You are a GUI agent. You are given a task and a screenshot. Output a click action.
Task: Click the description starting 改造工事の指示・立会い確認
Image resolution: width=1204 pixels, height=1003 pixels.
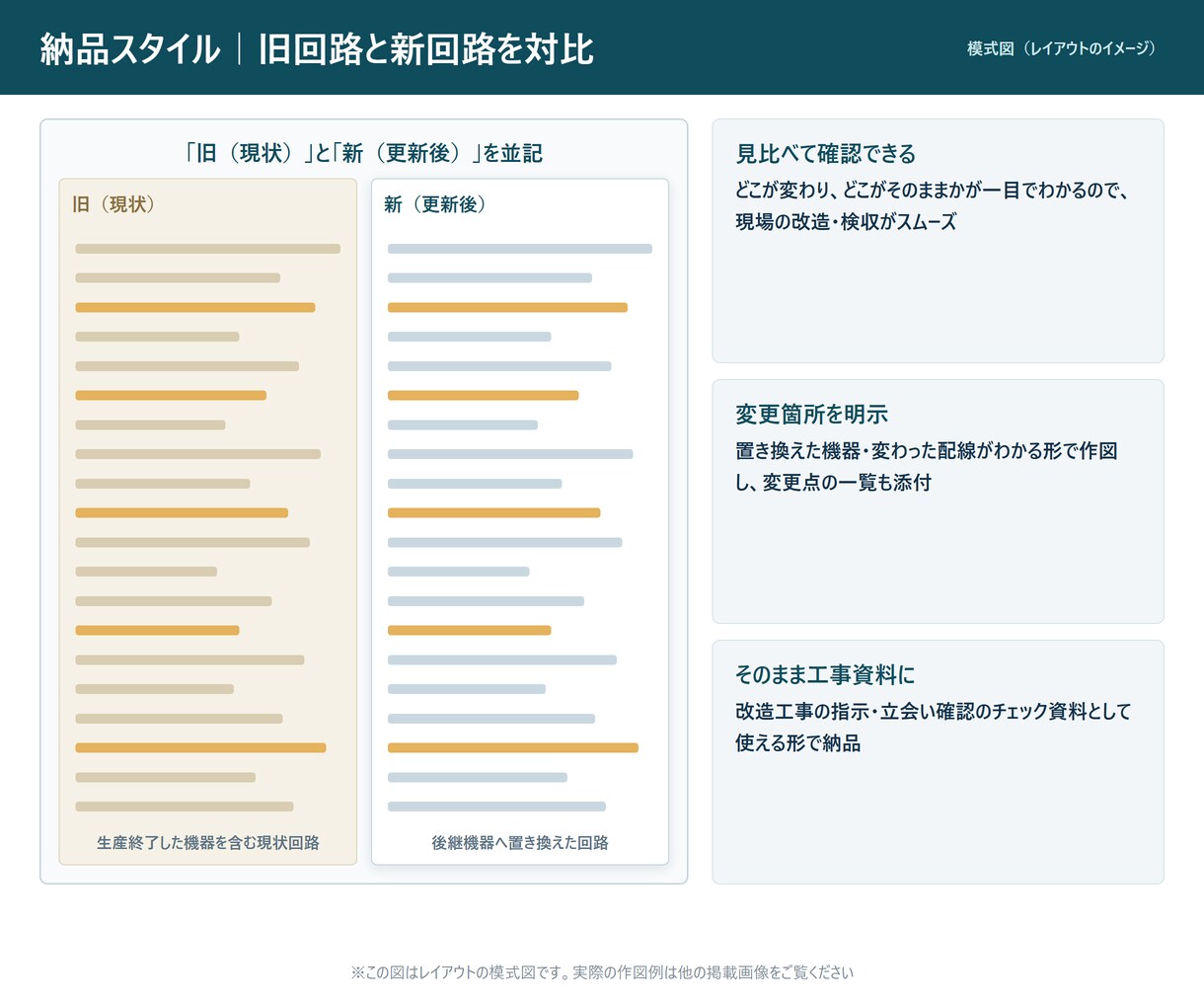(x=933, y=727)
